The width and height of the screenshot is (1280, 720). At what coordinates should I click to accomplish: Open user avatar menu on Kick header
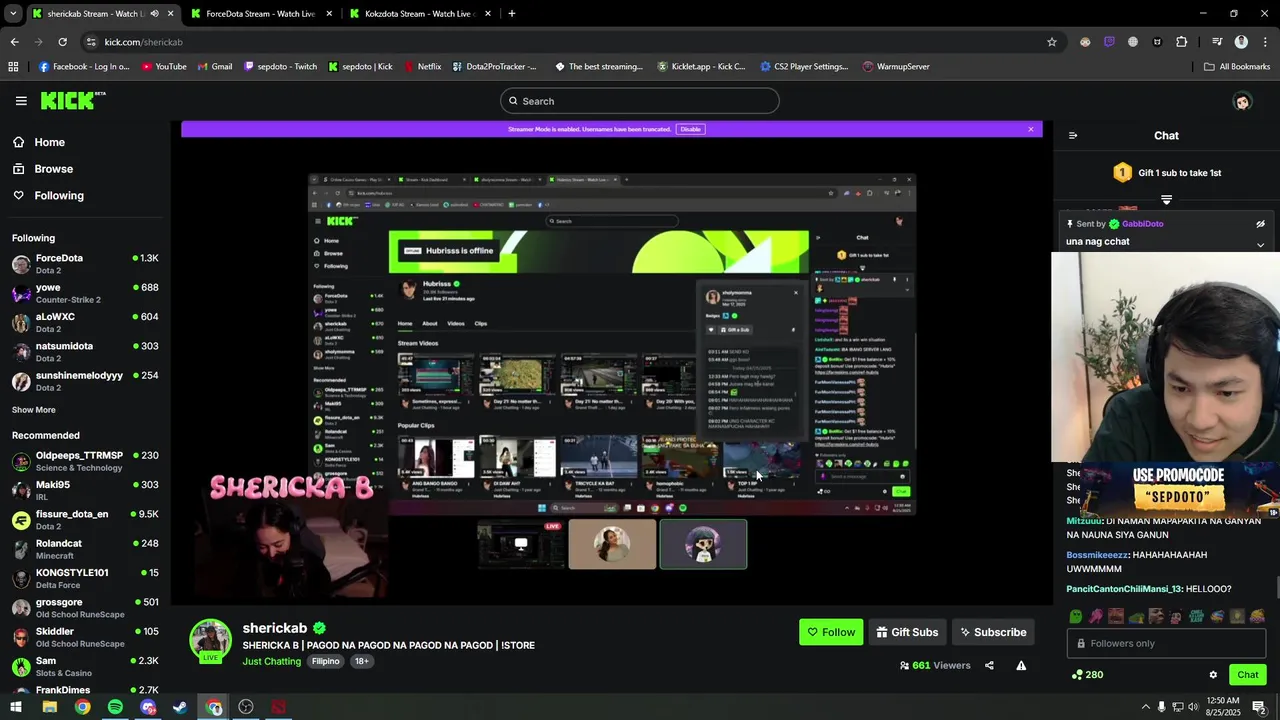pyautogui.click(x=1242, y=101)
